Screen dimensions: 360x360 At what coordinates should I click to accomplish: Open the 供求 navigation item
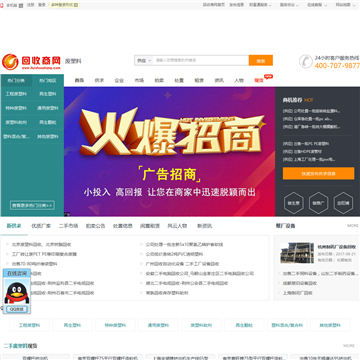click(x=99, y=80)
